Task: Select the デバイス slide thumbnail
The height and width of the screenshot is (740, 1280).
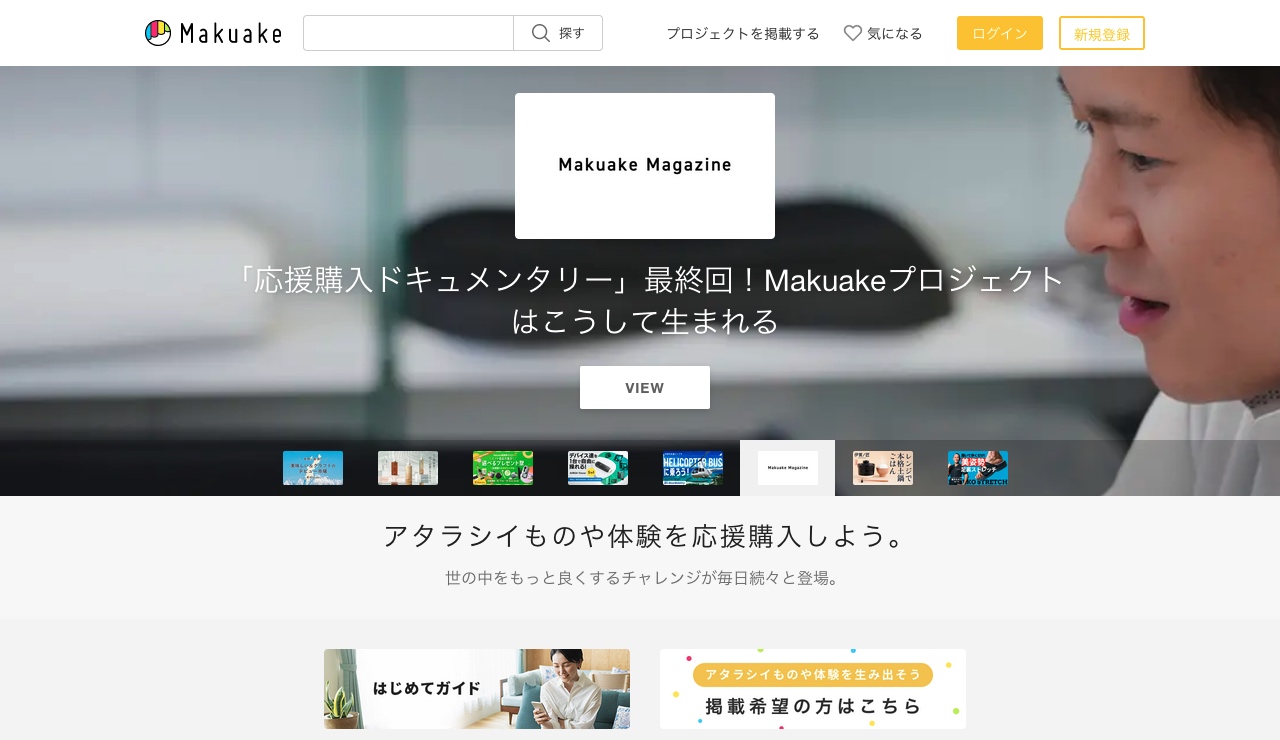Action: click(x=598, y=468)
